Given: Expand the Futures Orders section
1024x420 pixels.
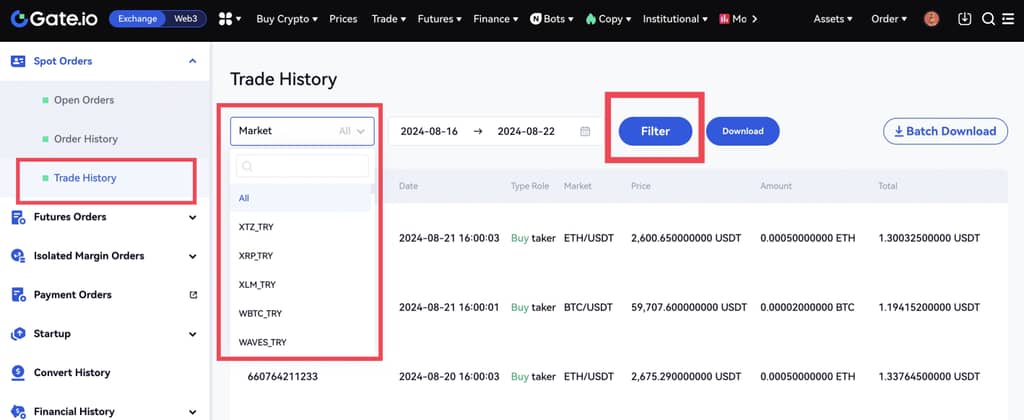Looking at the screenshot, I should (192, 217).
